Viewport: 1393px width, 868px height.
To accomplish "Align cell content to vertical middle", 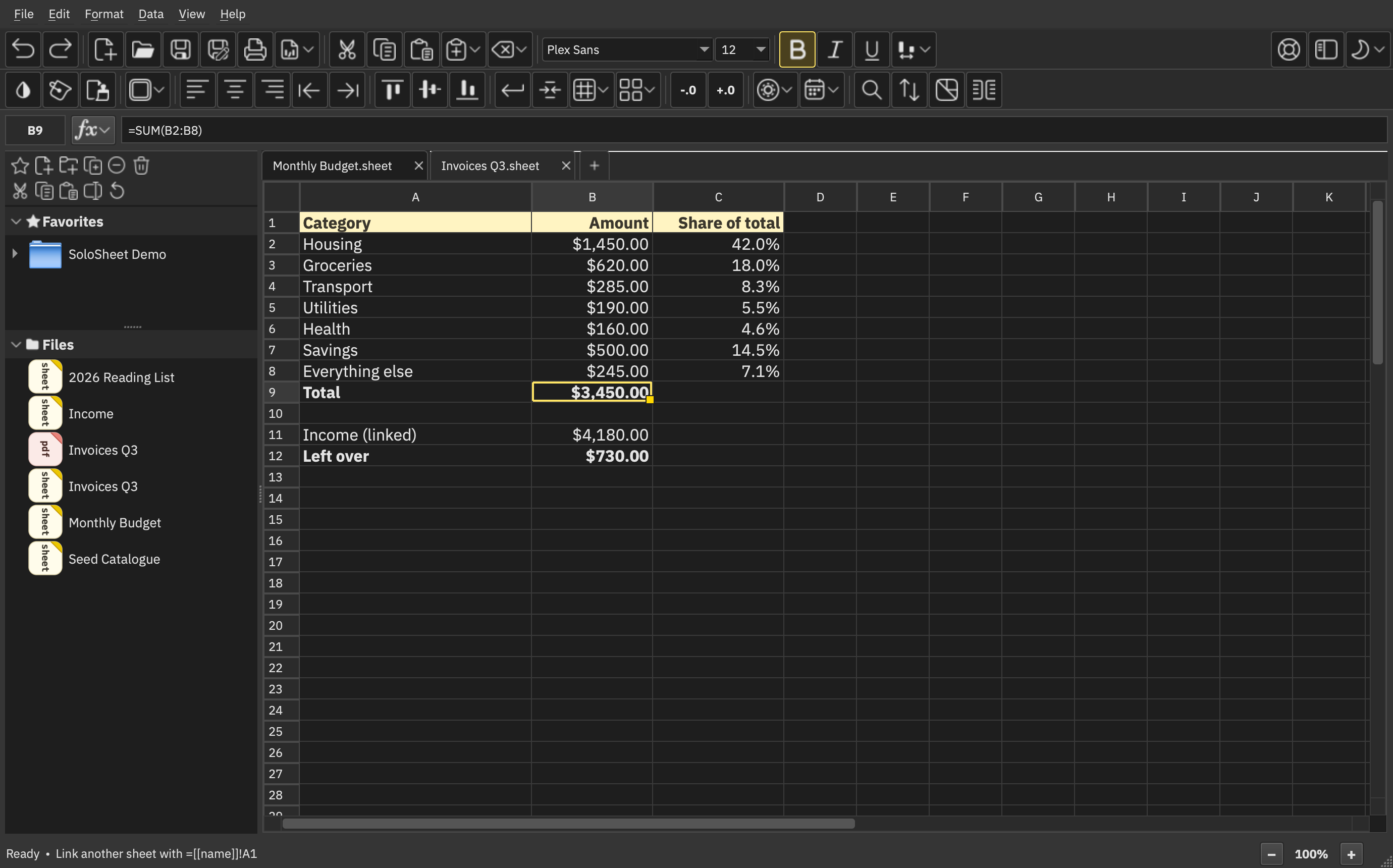I will [430, 90].
